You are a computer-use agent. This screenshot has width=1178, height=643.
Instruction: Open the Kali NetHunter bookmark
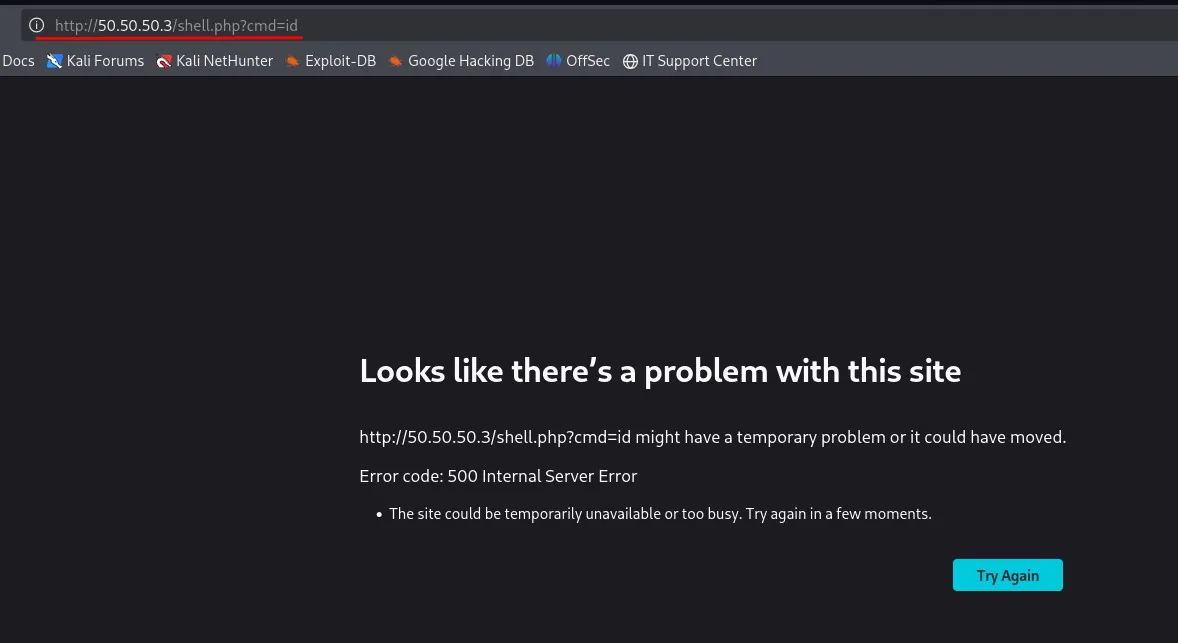coord(215,61)
